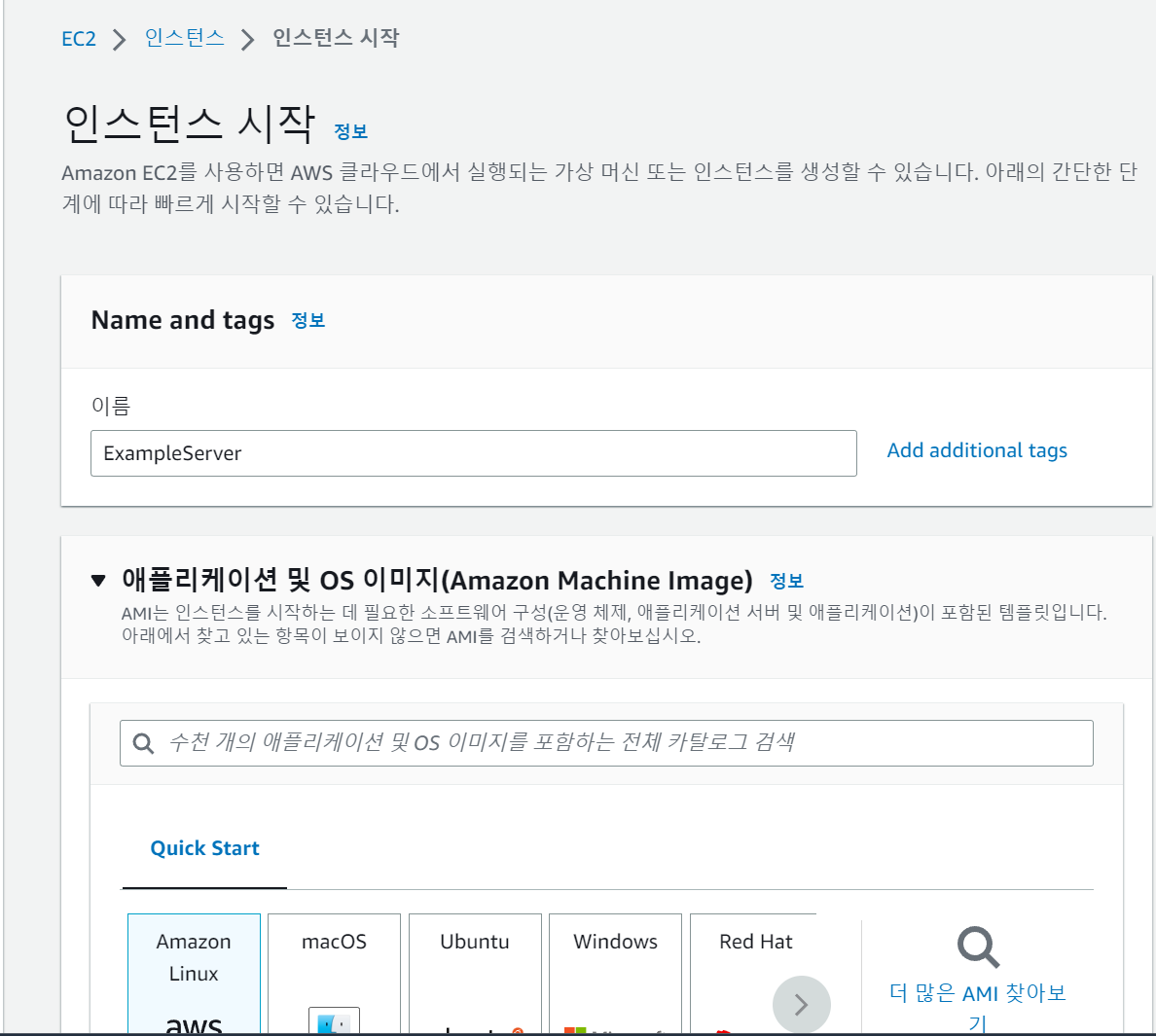This screenshot has width=1156, height=1036.
Task: Open 정보 link next to Name and tags
Action: 308,320
